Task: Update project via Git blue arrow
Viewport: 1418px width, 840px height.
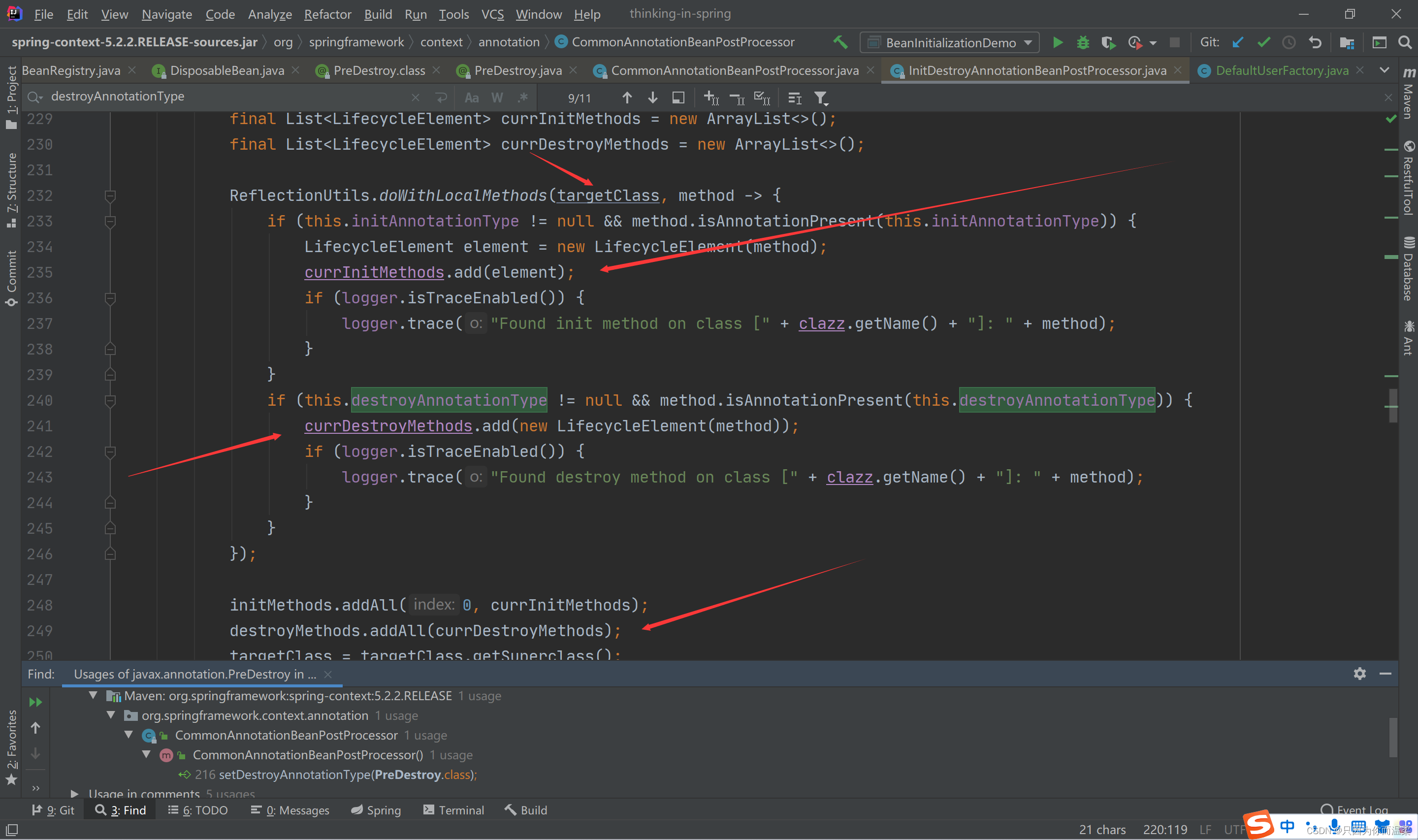Action: tap(1237, 42)
